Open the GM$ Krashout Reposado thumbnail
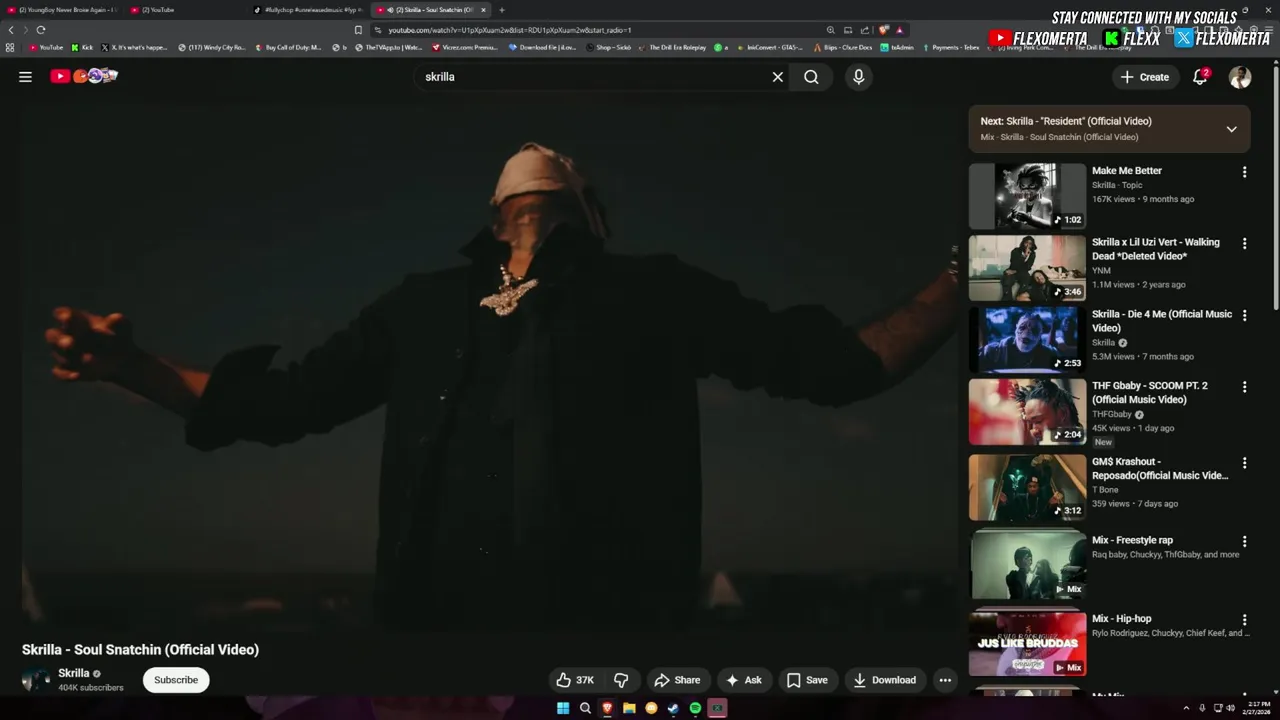This screenshot has height=720, width=1280. point(1027,488)
